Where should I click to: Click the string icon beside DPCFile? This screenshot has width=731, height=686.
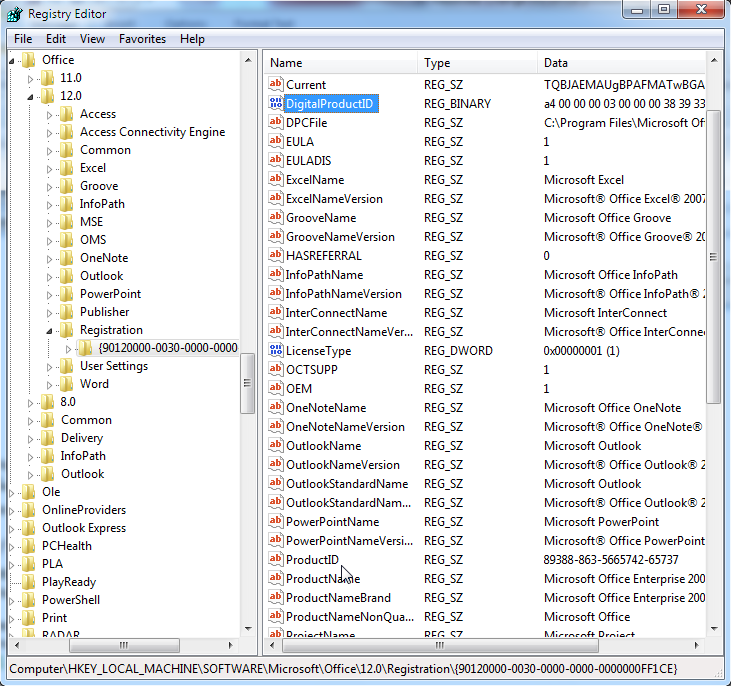coord(276,122)
